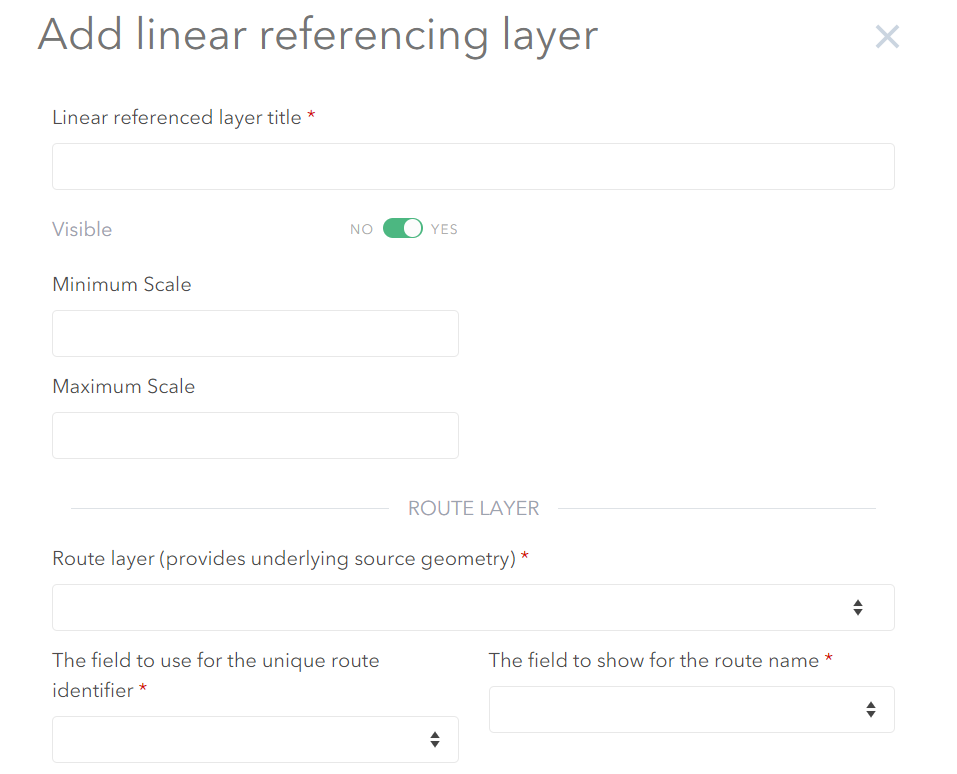Viewport: 957px width, 774px height.
Task: Click the arrows icon beside the route identifier selector
Action: pos(435,739)
